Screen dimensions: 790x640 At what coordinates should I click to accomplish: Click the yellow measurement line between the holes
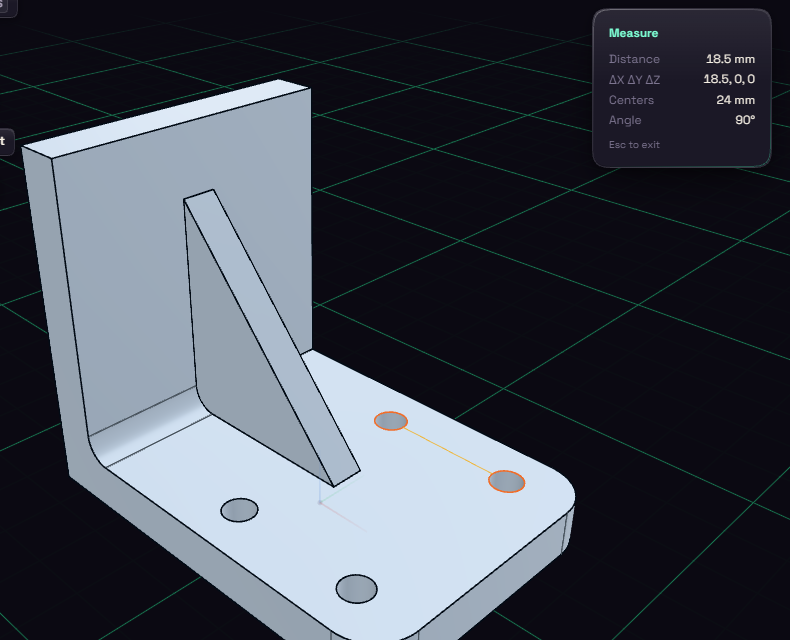(x=447, y=451)
